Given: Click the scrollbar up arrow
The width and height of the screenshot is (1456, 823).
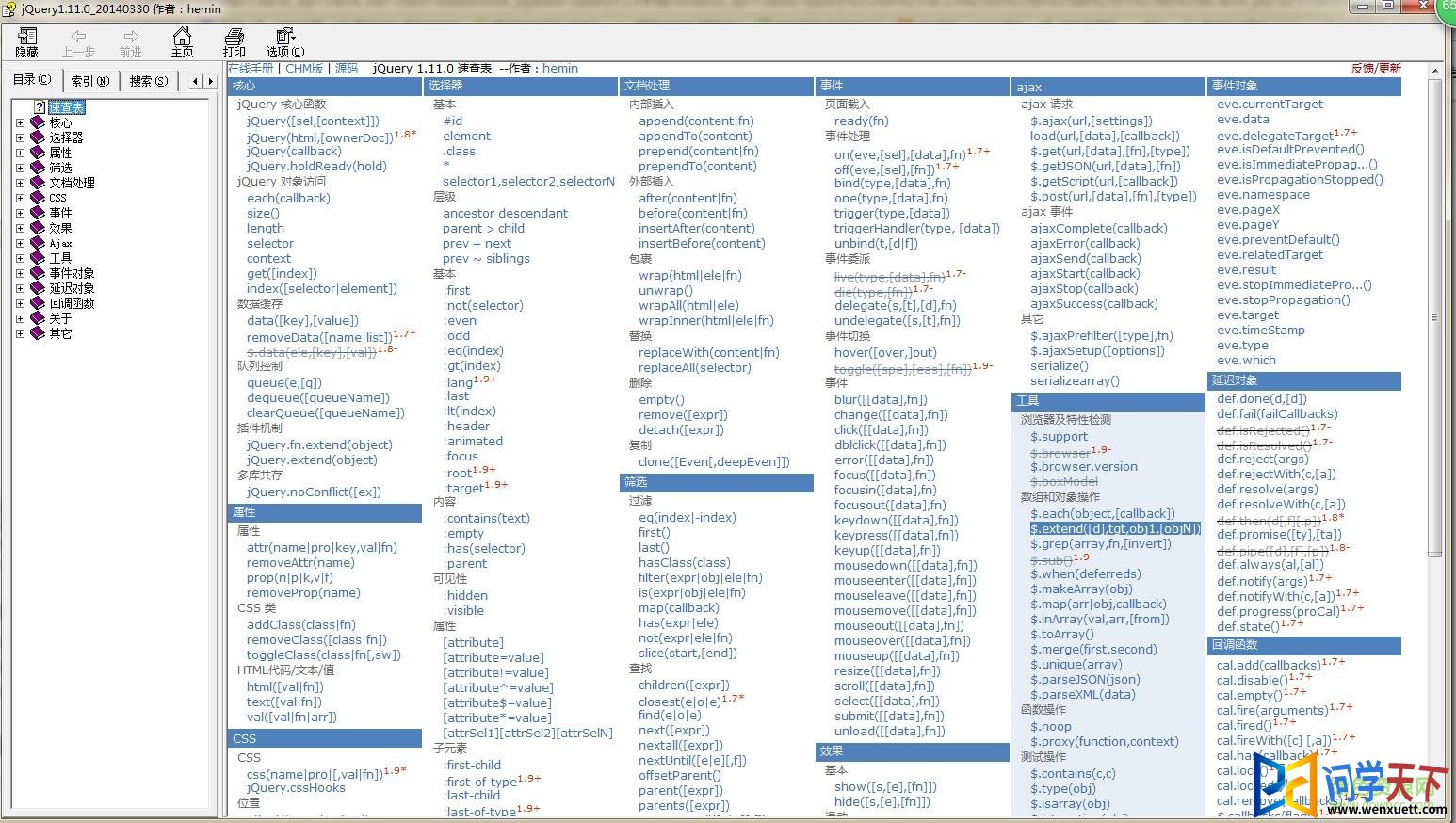Looking at the screenshot, I should point(1435,71).
